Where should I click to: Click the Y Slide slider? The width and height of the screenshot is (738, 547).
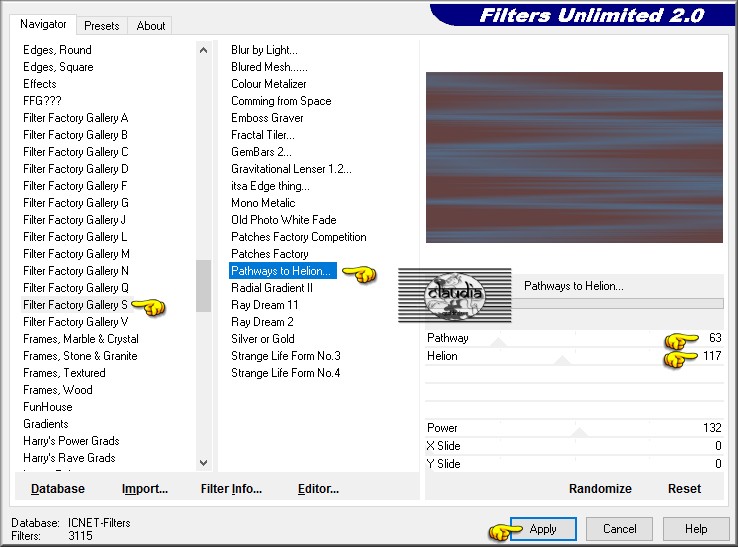pos(574,464)
